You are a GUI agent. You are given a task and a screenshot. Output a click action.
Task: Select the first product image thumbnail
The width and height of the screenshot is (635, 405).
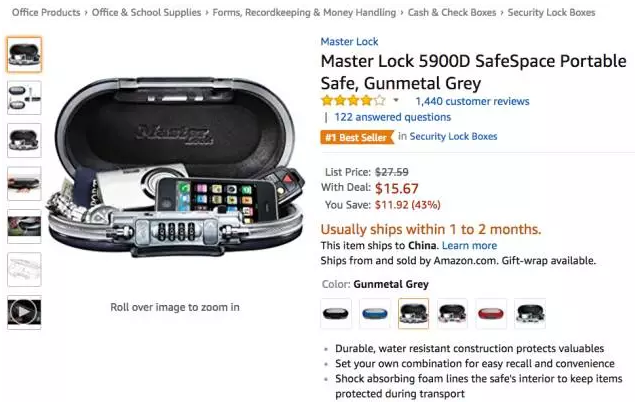pyautogui.click(x=24, y=55)
